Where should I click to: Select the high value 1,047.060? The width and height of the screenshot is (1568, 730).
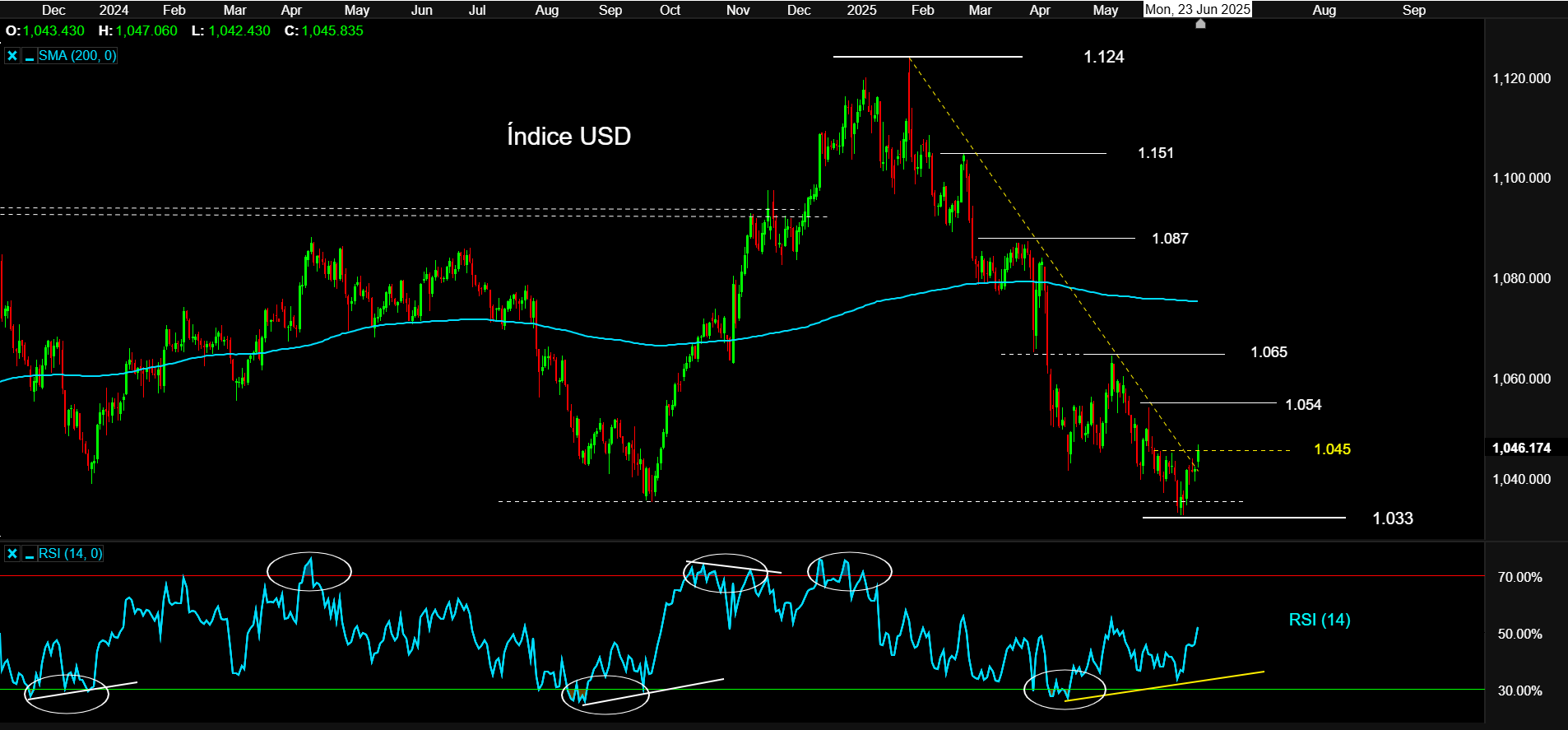(x=146, y=30)
